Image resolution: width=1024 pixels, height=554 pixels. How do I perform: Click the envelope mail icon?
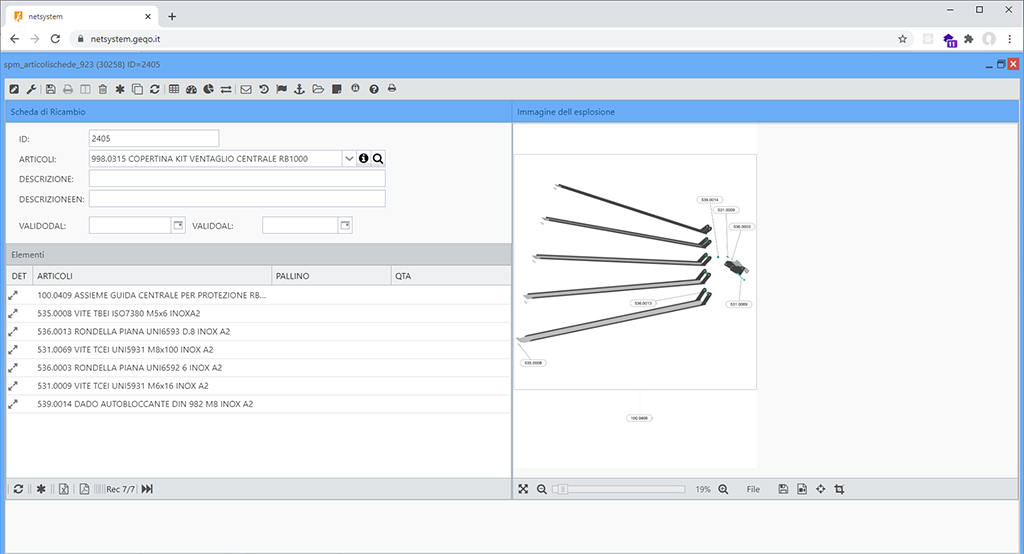(x=246, y=89)
